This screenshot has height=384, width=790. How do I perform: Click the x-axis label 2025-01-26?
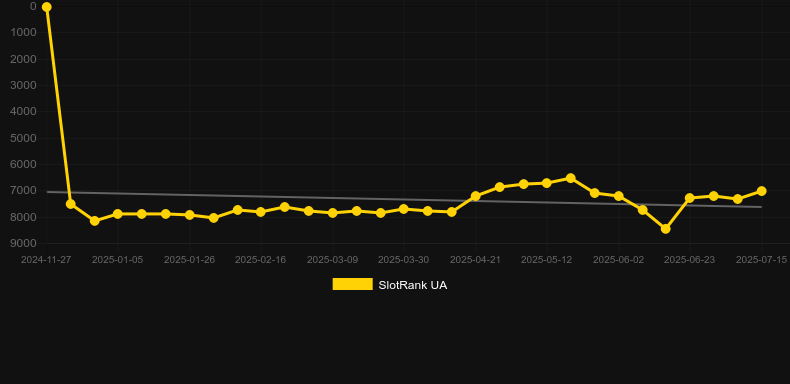(189, 260)
